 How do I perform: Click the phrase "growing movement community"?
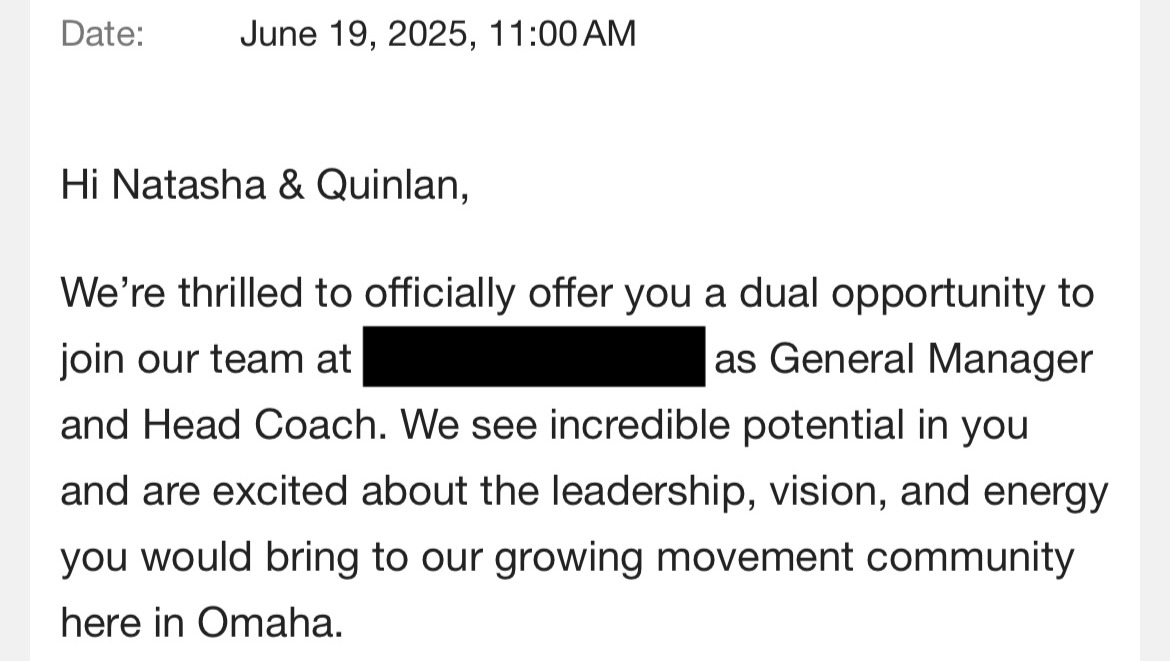[784, 557]
